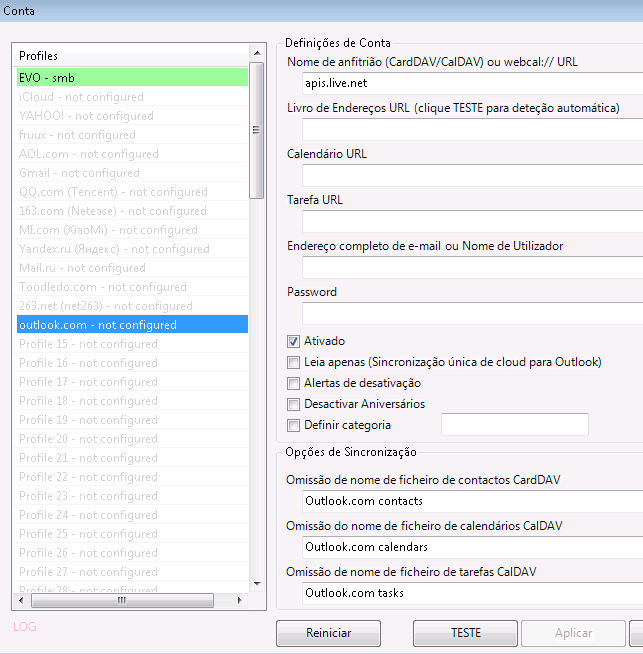Click the Definir categoria text box
This screenshot has width=643, height=654.
tap(515, 425)
